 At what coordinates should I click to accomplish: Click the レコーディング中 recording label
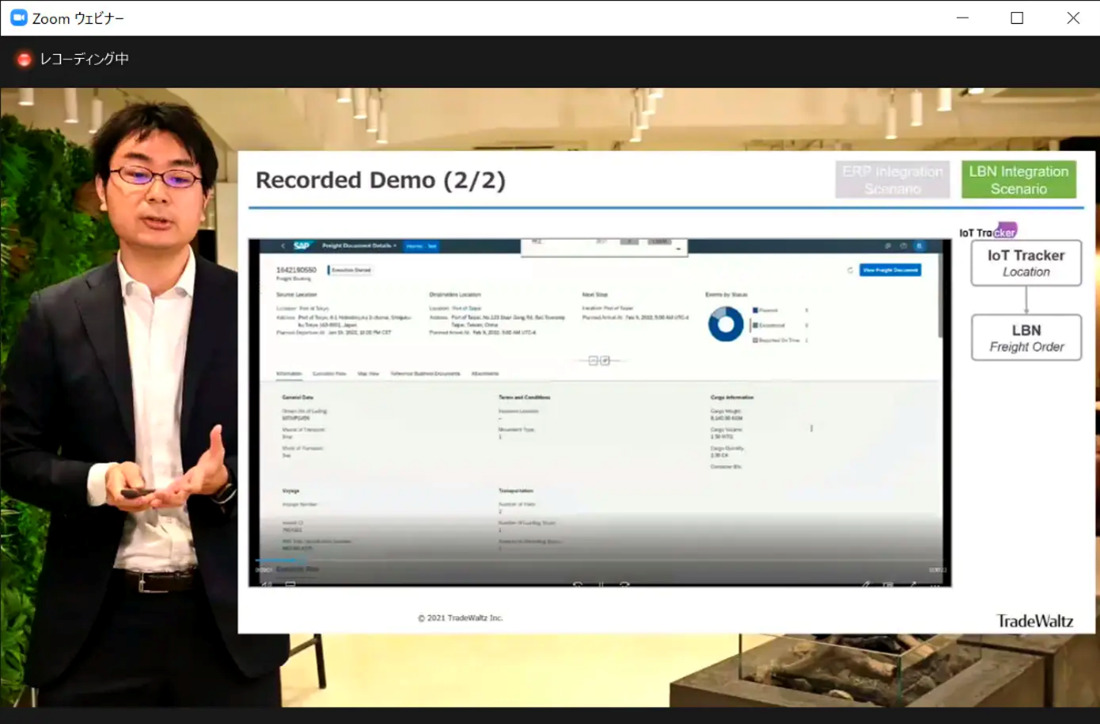click(84, 60)
